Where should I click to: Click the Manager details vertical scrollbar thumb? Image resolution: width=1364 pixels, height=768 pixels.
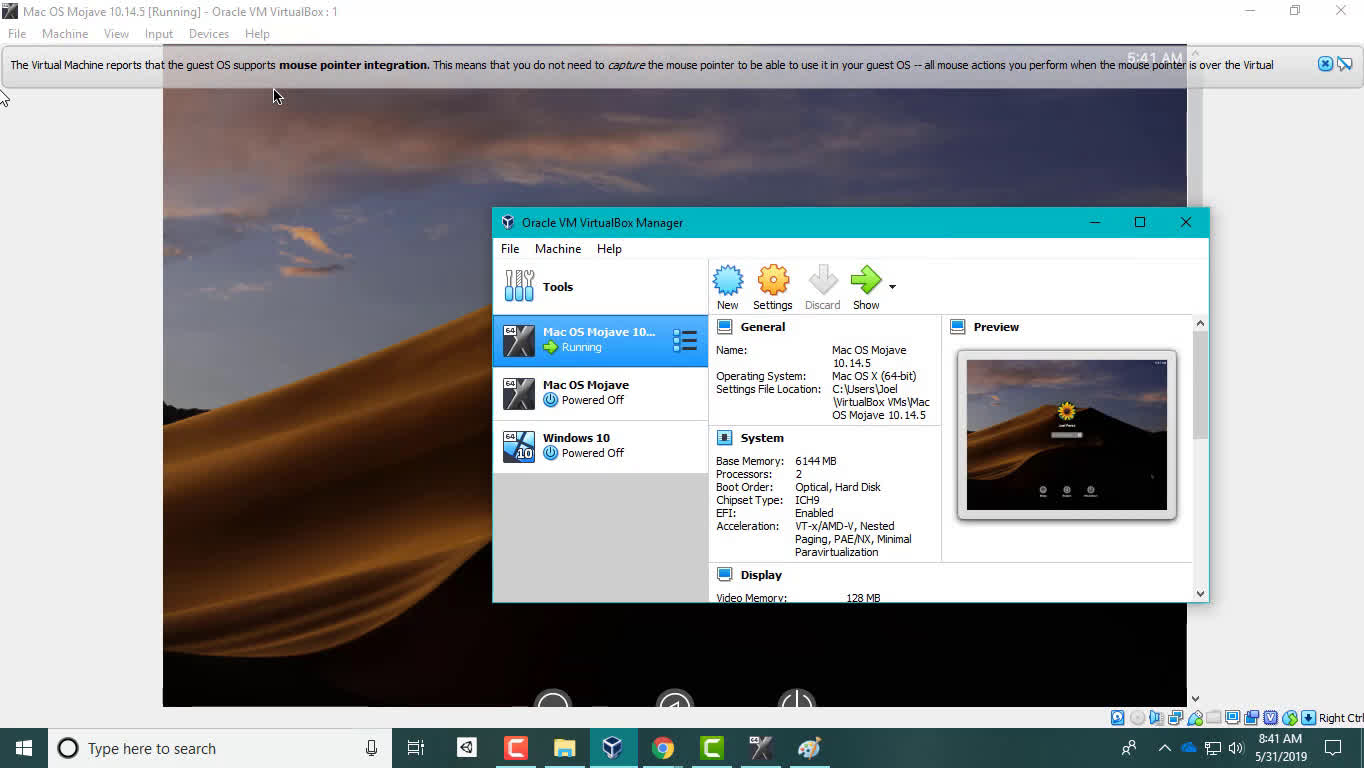click(x=1200, y=385)
